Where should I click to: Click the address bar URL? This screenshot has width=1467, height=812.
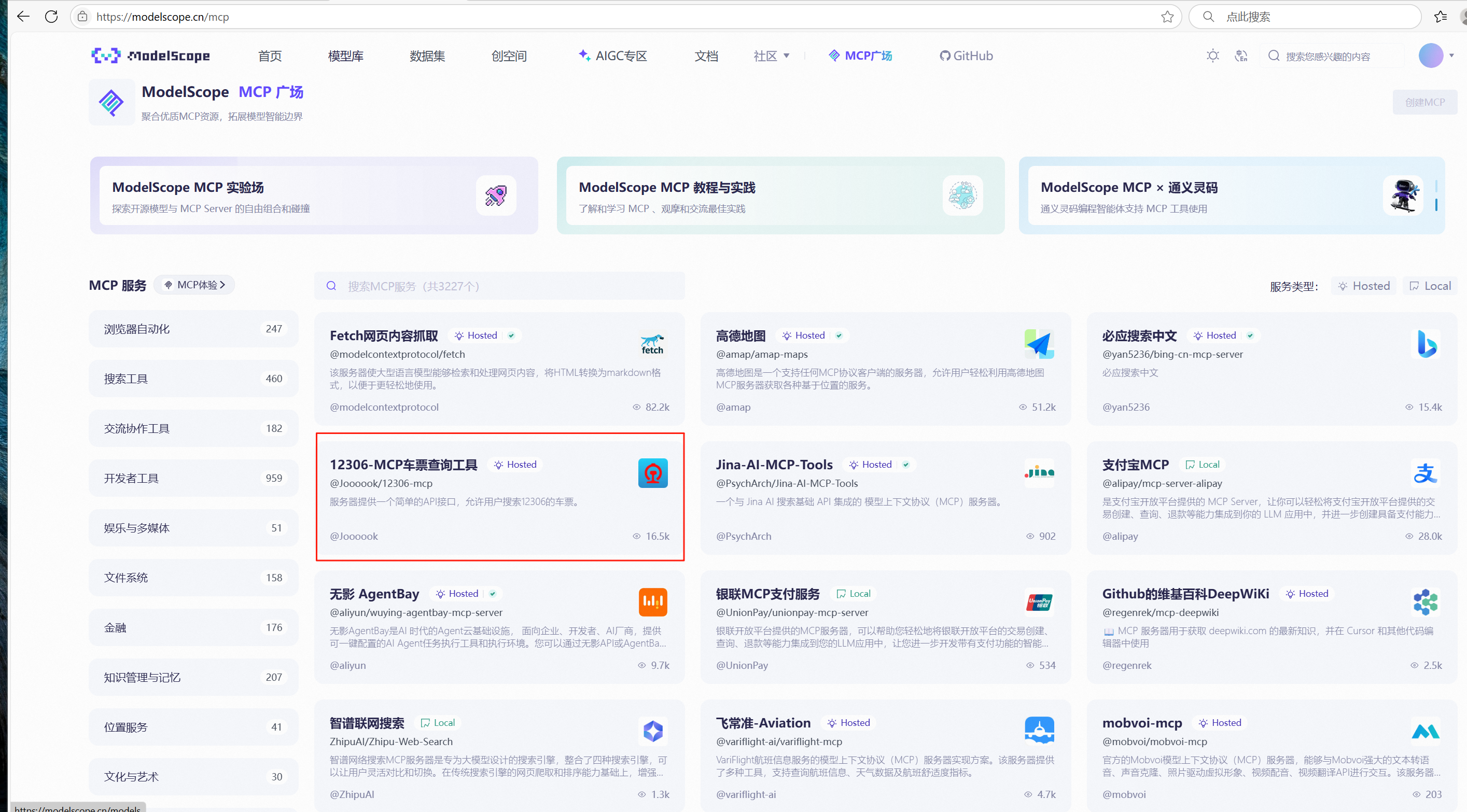tap(162, 17)
